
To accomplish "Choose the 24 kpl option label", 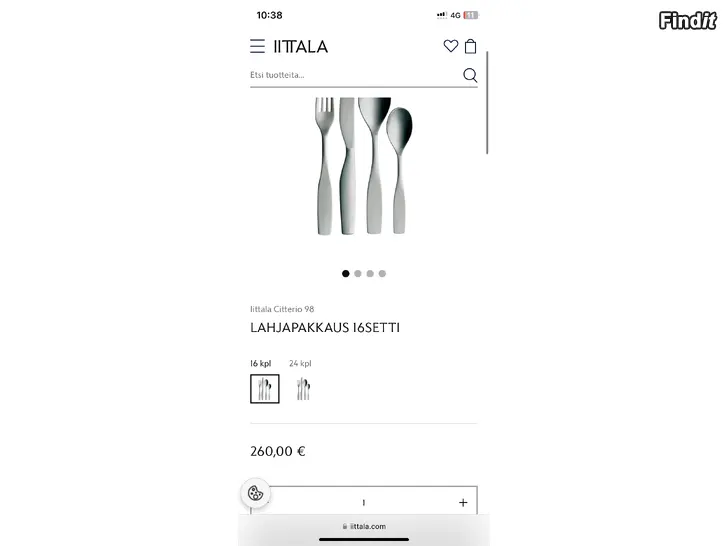I will tap(300, 363).
